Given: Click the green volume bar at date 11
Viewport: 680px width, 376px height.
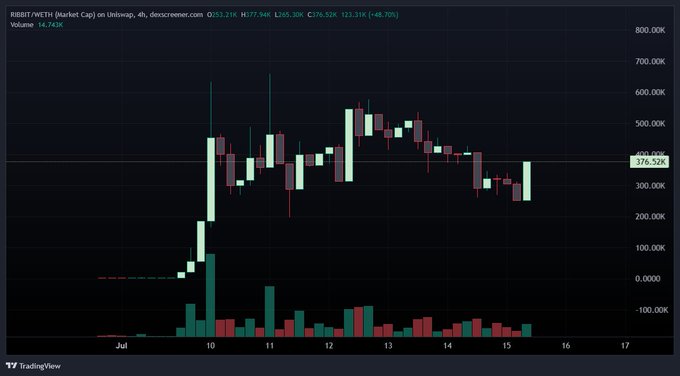Looking at the screenshot, I should (x=270, y=311).
